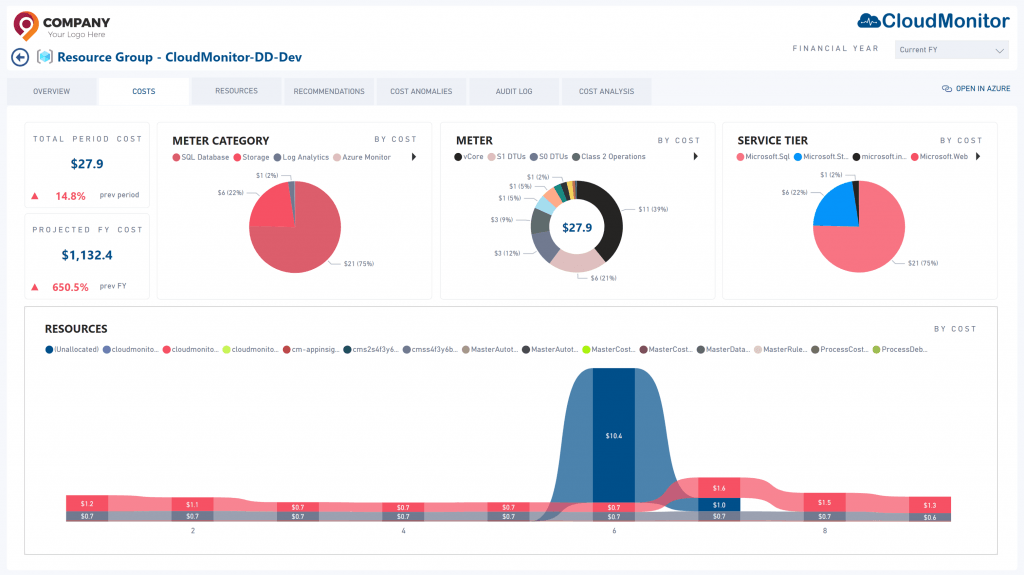Click the 650.5% prev FY change
Image resolution: width=1024 pixels, height=575 pixels.
[71, 288]
